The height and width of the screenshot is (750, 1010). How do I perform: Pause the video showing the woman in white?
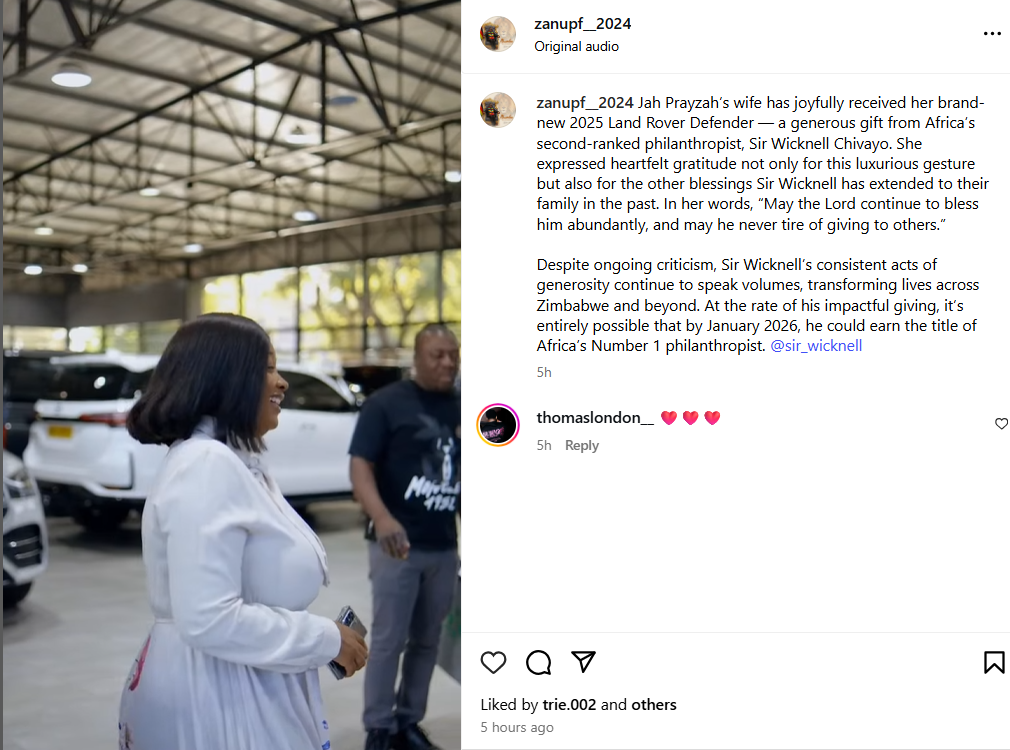pos(232,375)
